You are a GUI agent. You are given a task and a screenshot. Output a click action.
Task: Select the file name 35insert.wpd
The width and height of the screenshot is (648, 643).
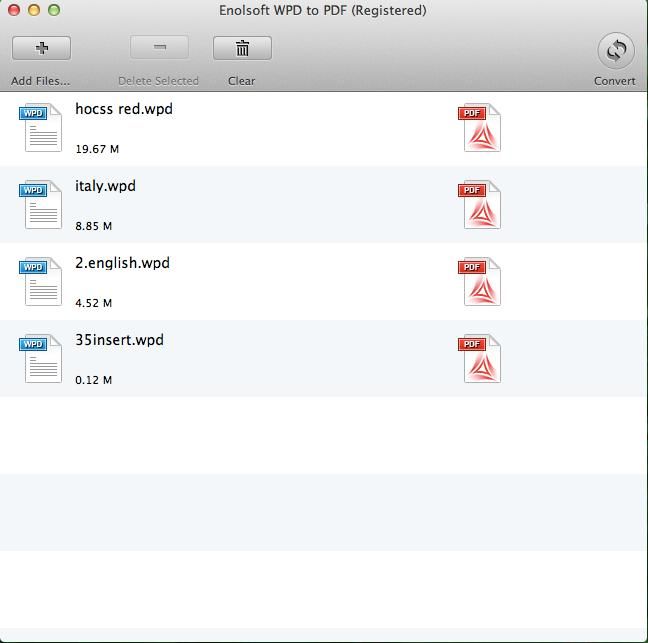119,340
